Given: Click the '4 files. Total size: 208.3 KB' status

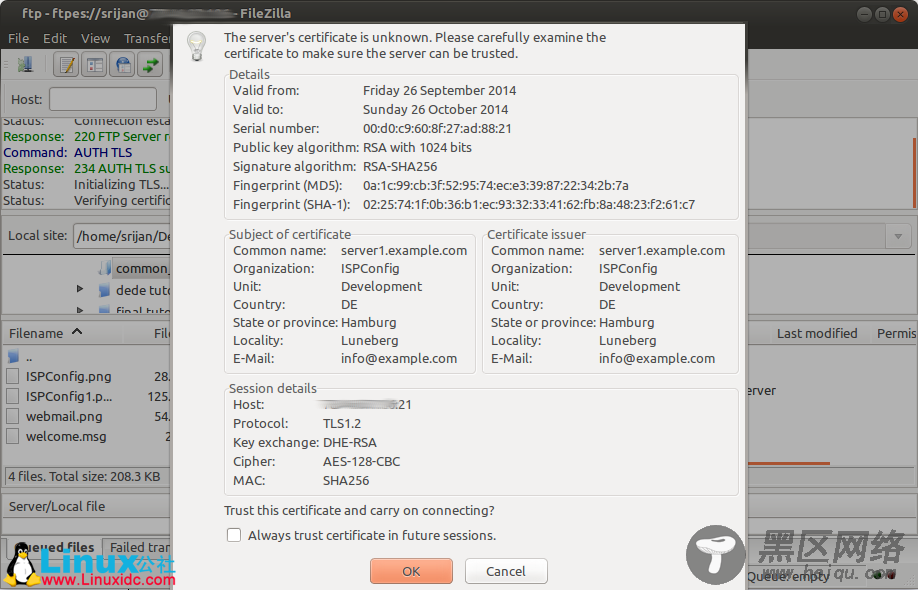Looking at the screenshot, I should [x=84, y=476].
